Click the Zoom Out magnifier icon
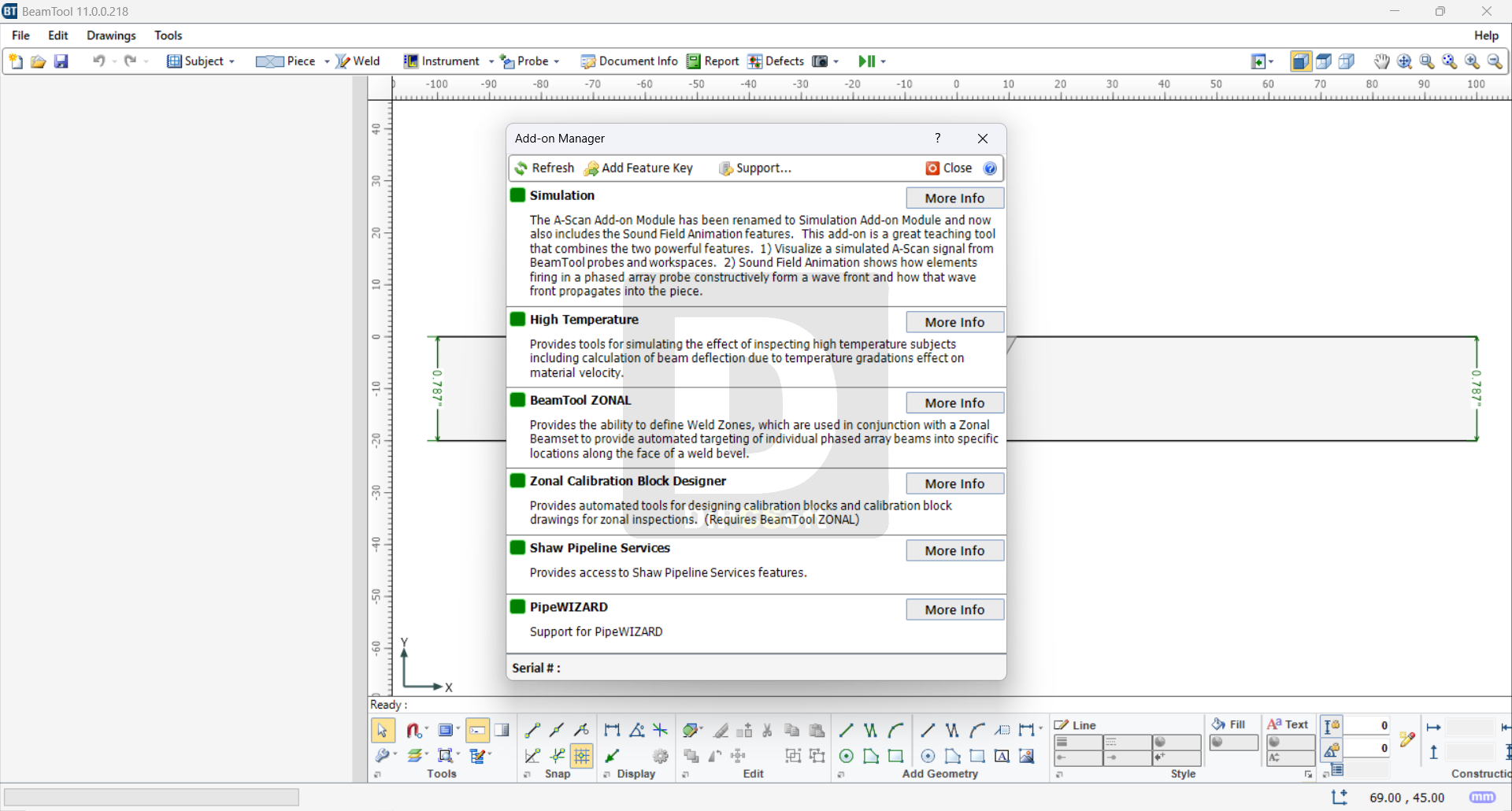Viewport: 1512px width, 811px height. [1495, 61]
